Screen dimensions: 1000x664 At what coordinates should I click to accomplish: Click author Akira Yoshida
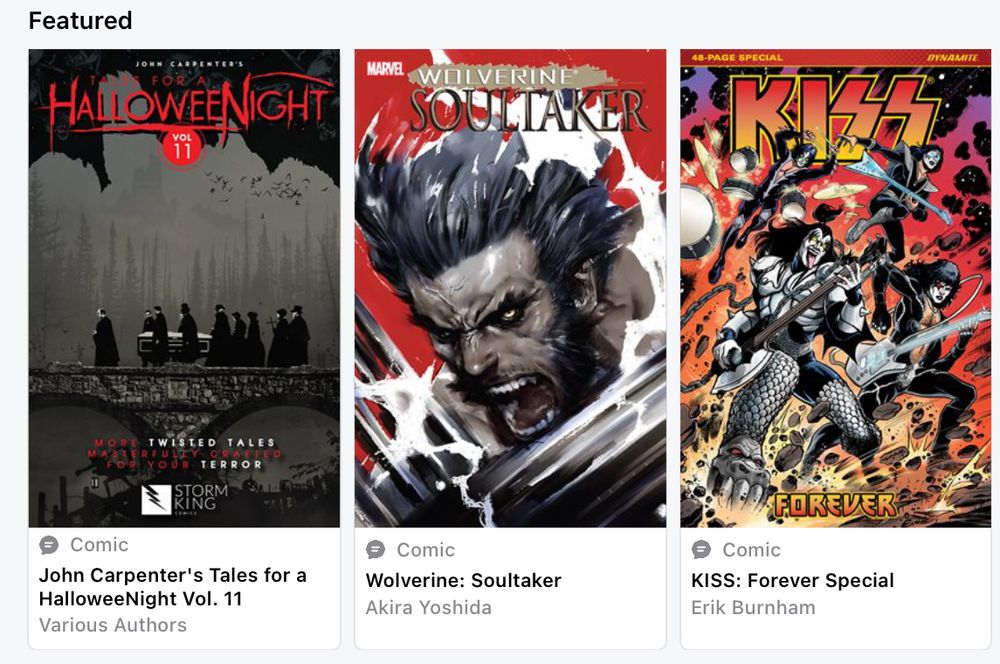pyautogui.click(x=429, y=607)
